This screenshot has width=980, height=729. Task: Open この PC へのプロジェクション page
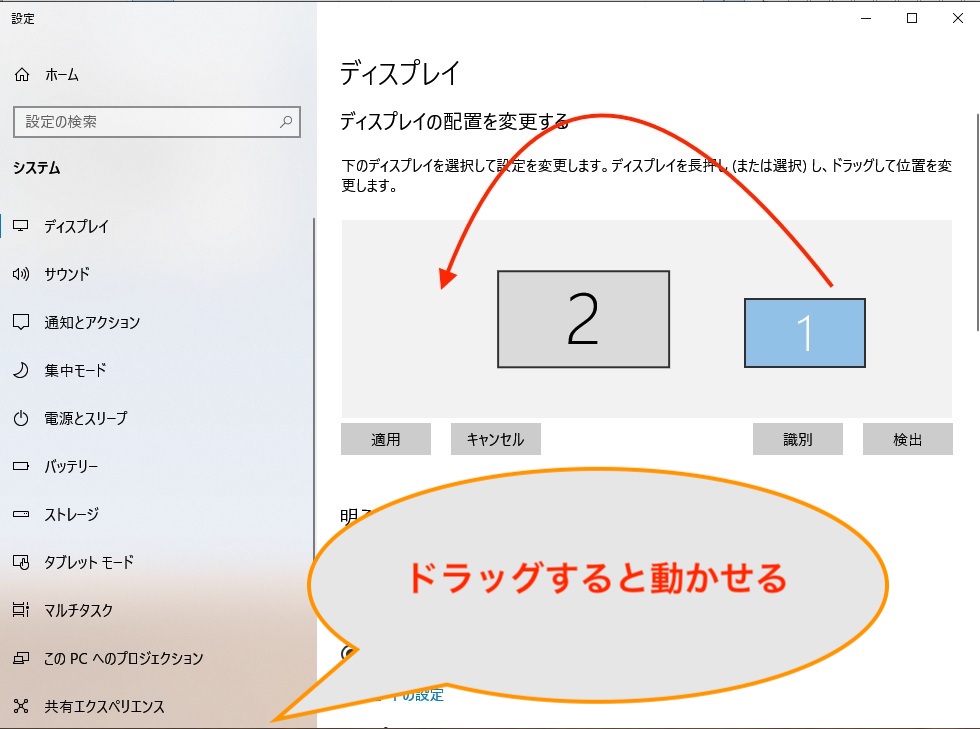tap(123, 658)
